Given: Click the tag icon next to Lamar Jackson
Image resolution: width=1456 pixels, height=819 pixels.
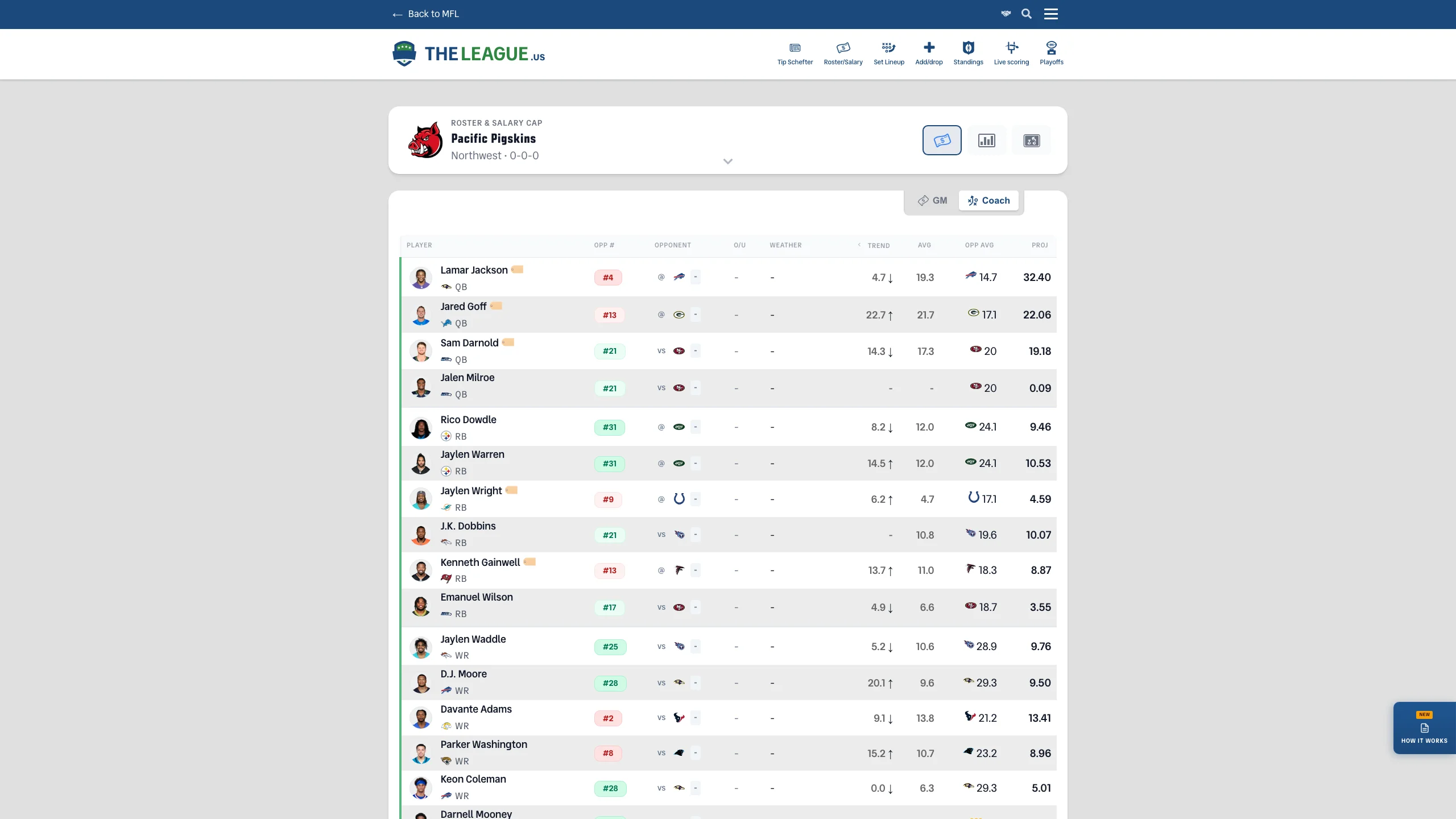Looking at the screenshot, I should coord(517,270).
